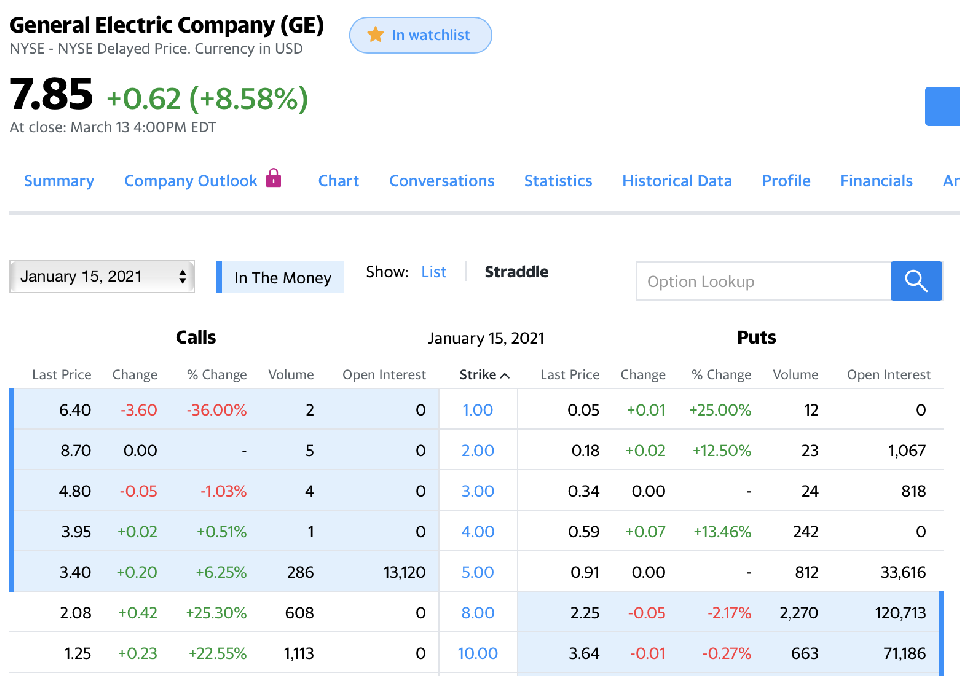This screenshot has width=960, height=676.
Task: Open the Financials tab
Action: coord(876,181)
